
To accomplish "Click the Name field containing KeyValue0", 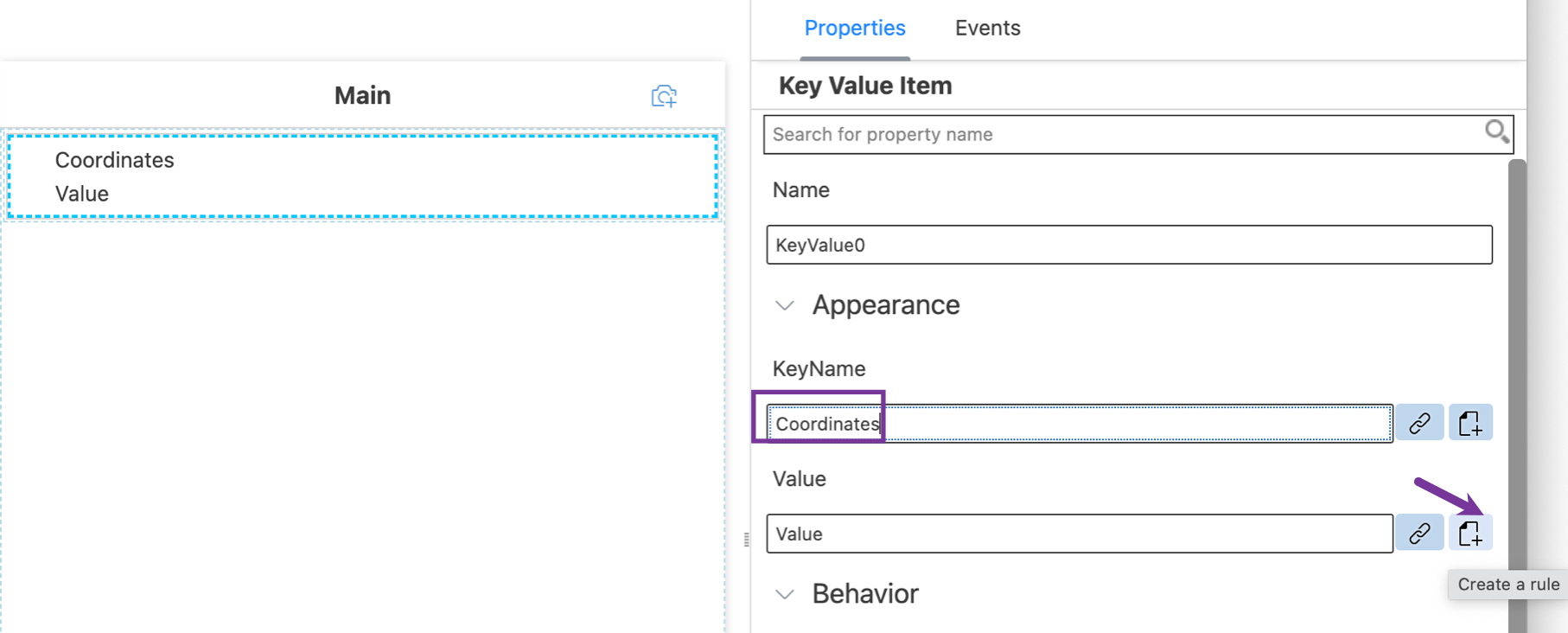I will click(1129, 245).
